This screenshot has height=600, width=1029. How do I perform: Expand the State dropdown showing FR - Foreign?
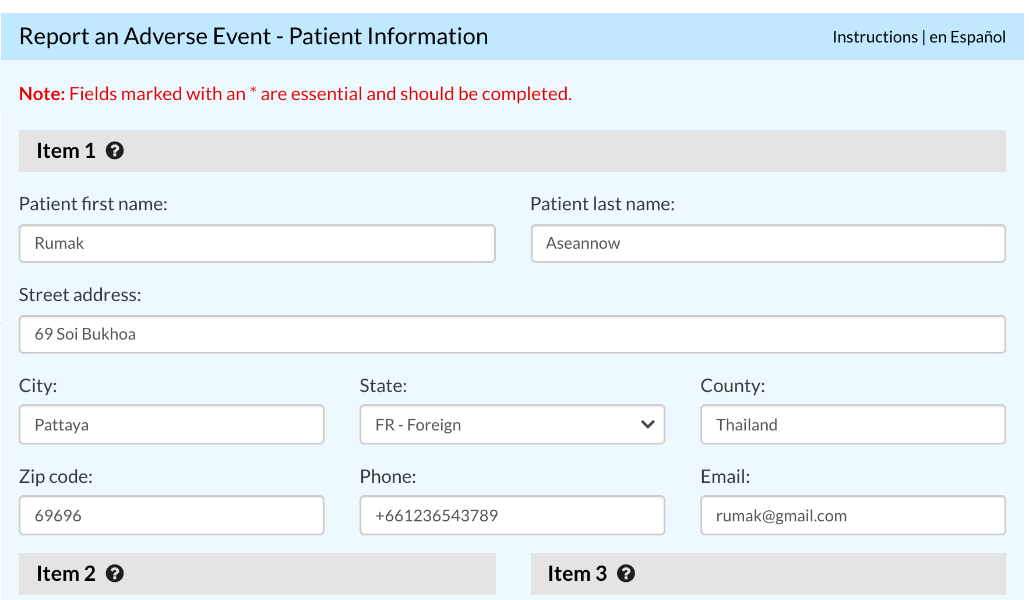(512, 425)
